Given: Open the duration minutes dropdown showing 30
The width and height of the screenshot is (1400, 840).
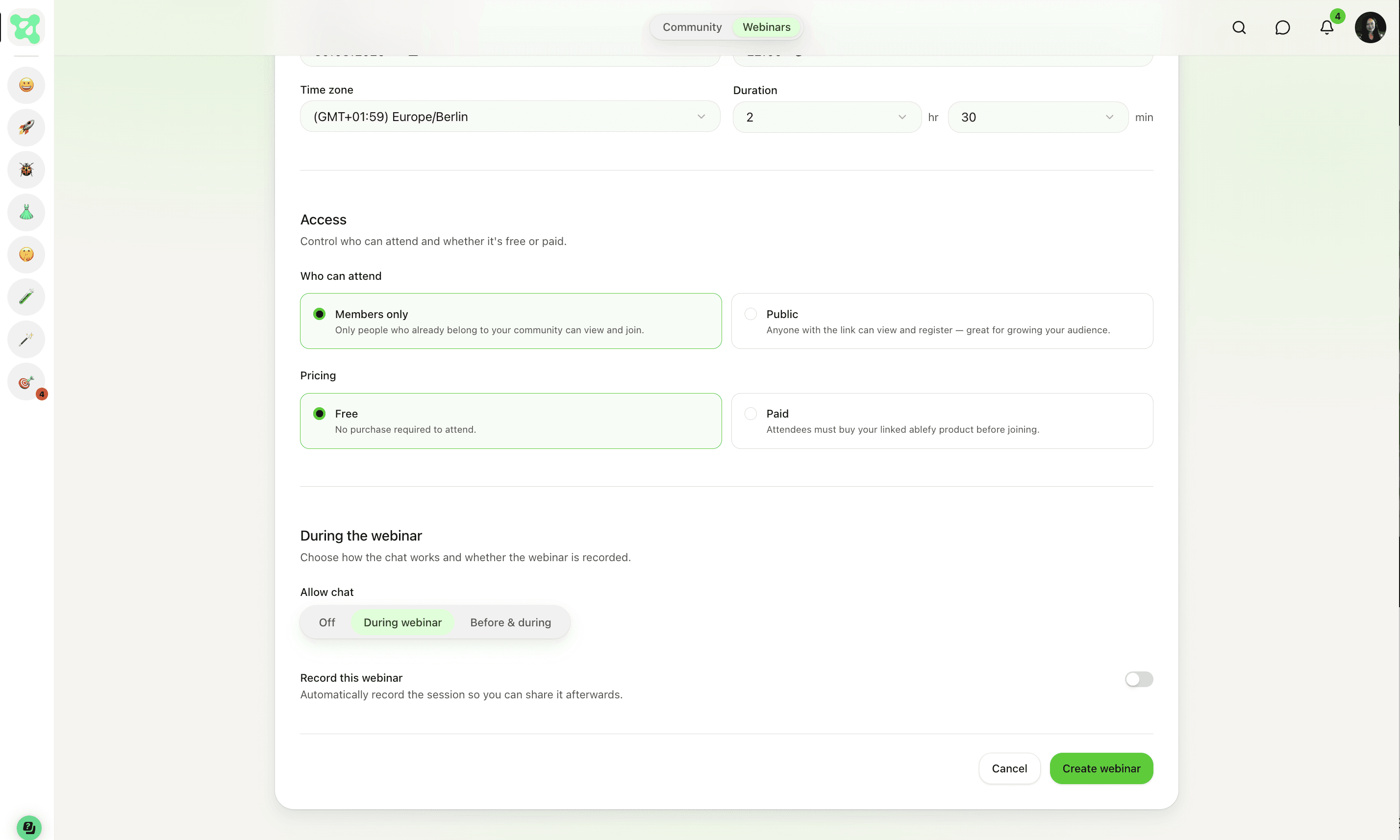Looking at the screenshot, I should point(1038,117).
